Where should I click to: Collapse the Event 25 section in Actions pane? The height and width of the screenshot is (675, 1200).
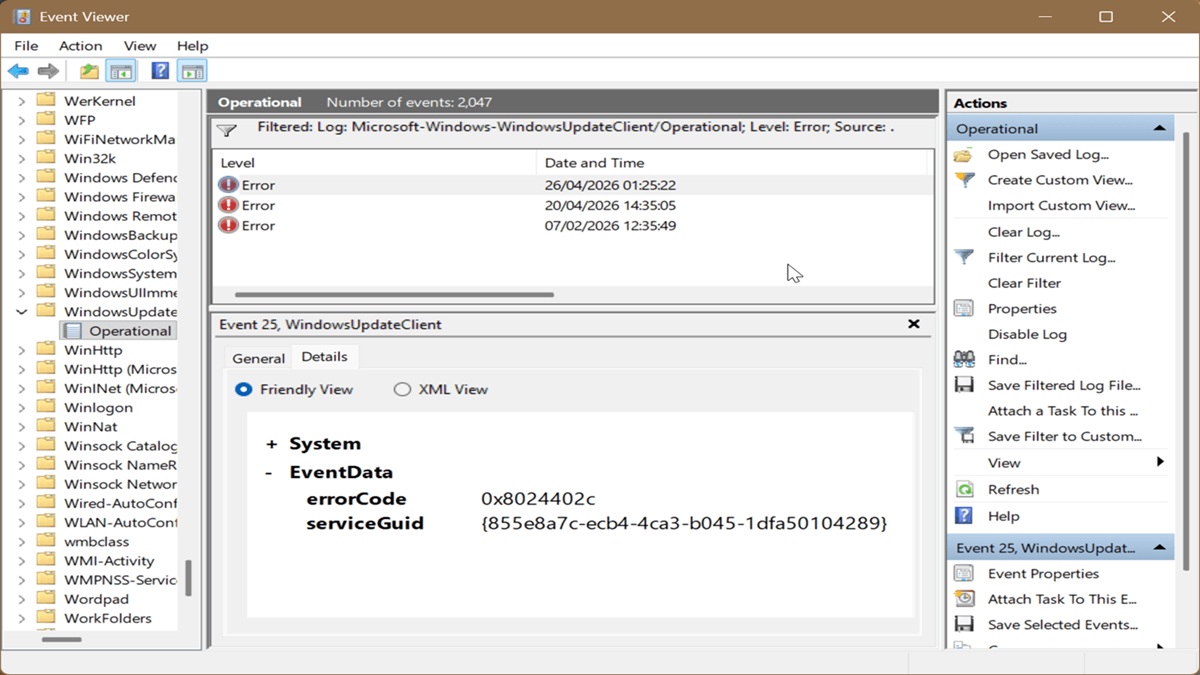click(x=1159, y=548)
